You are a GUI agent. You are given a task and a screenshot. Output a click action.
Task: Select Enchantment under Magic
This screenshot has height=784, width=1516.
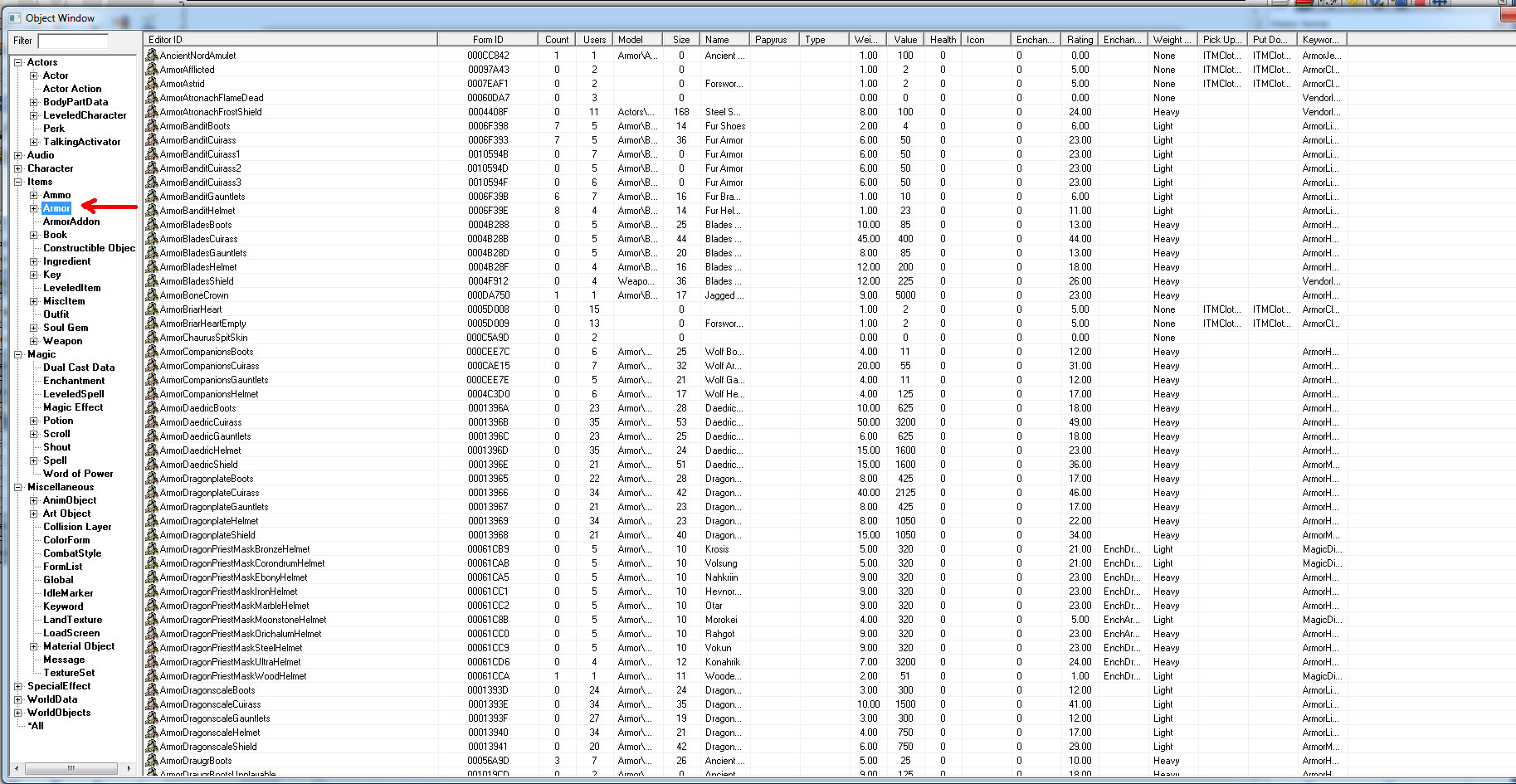click(74, 381)
